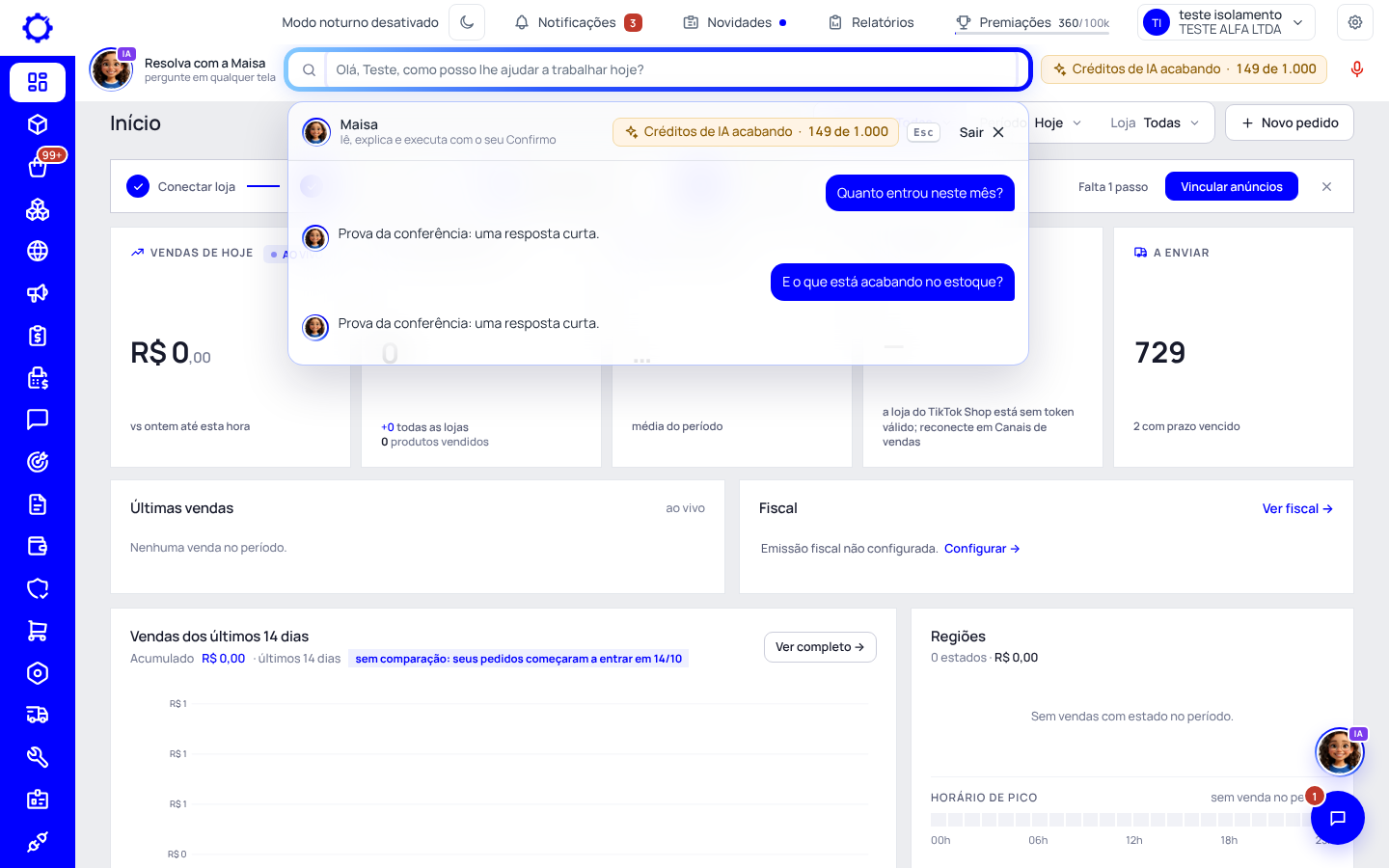Toggle night mode with the moon button
The height and width of the screenshot is (868, 1389).
coord(467,22)
